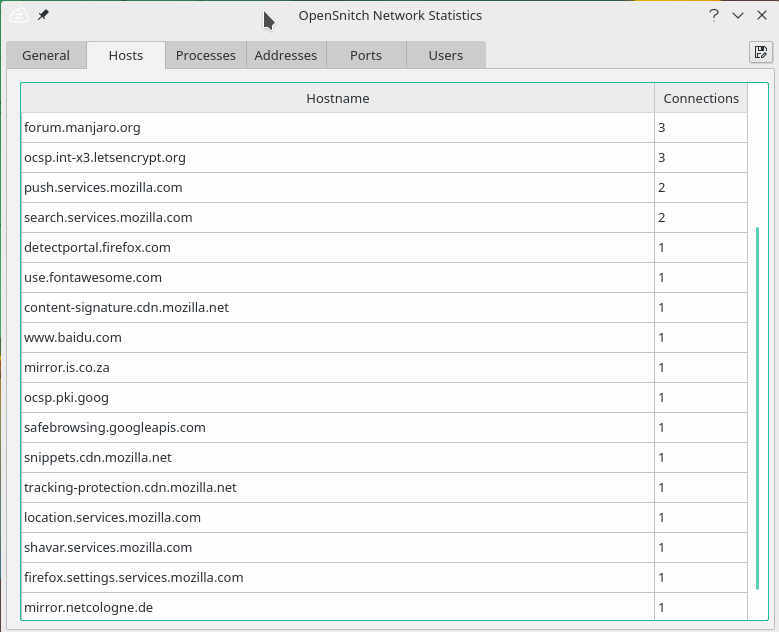779x632 pixels.
Task: Click mirror.is.co.za entry
Action: pos(67,368)
